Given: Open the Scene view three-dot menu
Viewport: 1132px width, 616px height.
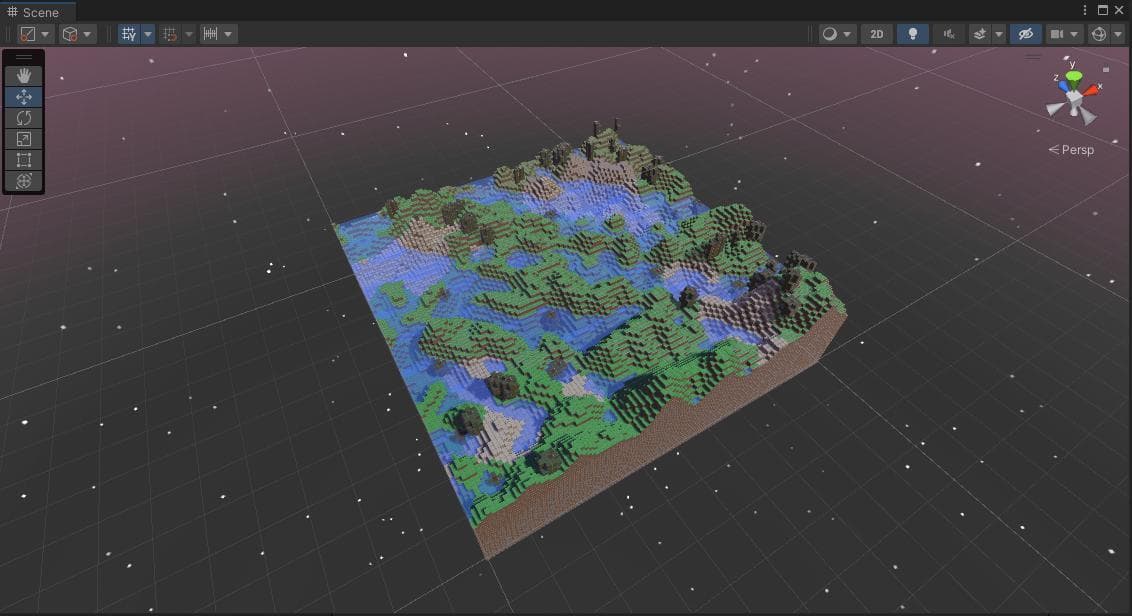Looking at the screenshot, I should coord(1084,10).
